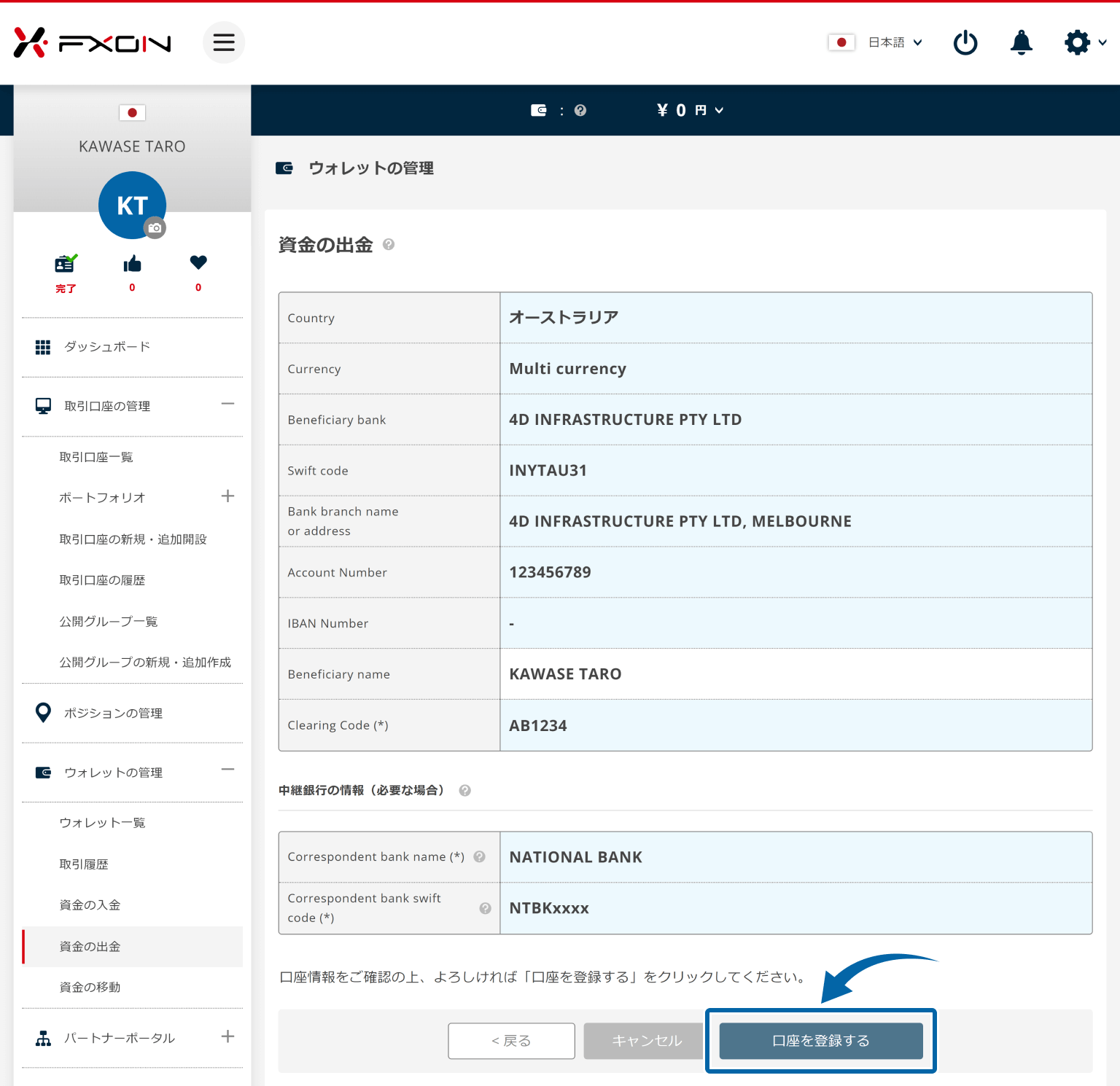Click help icon for Correspondent bank swift code
The height and width of the screenshot is (1086, 1120).
click(485, 908)
